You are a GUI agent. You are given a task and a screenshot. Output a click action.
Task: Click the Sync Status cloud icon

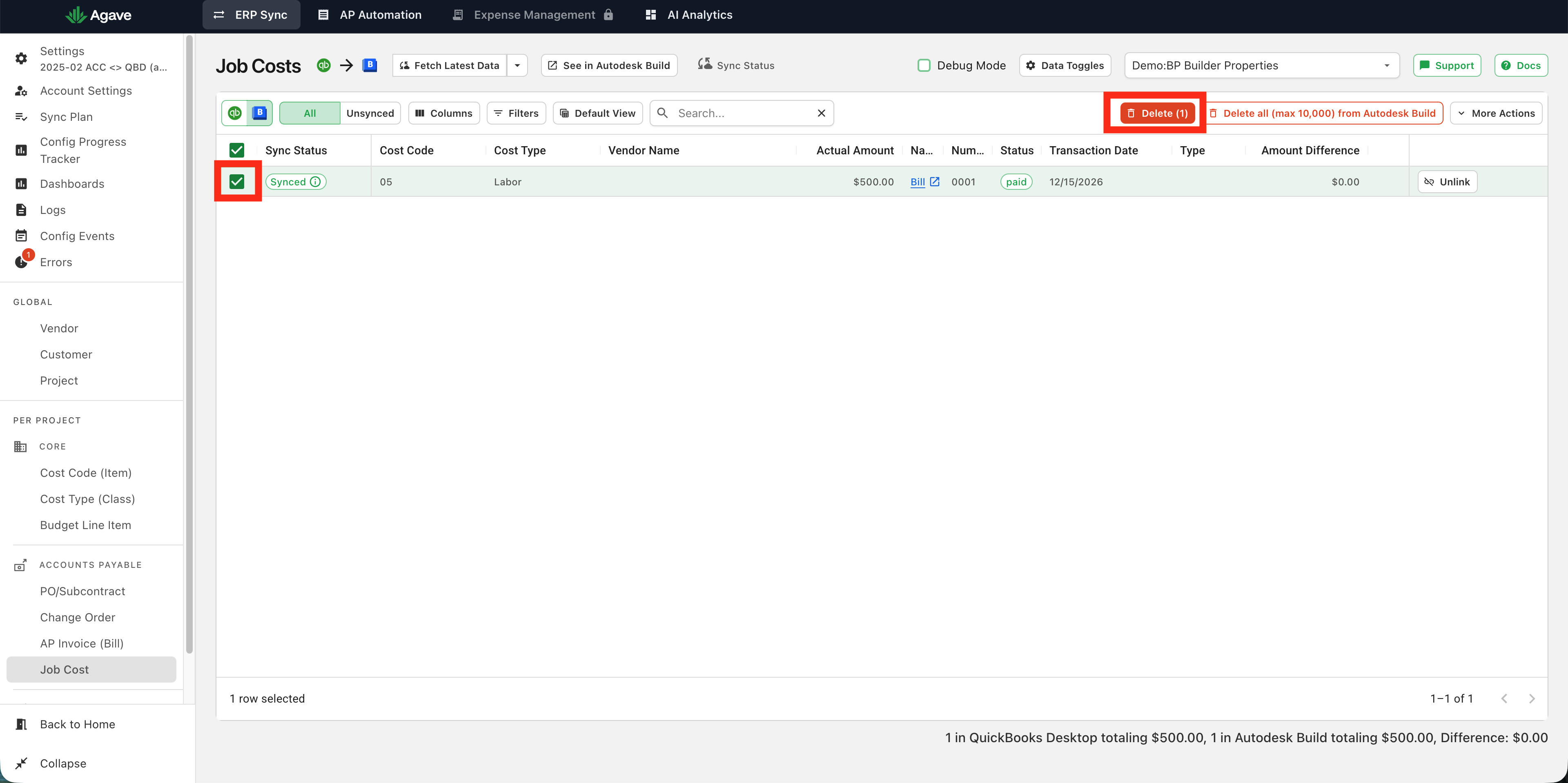(x=704, y=65)
